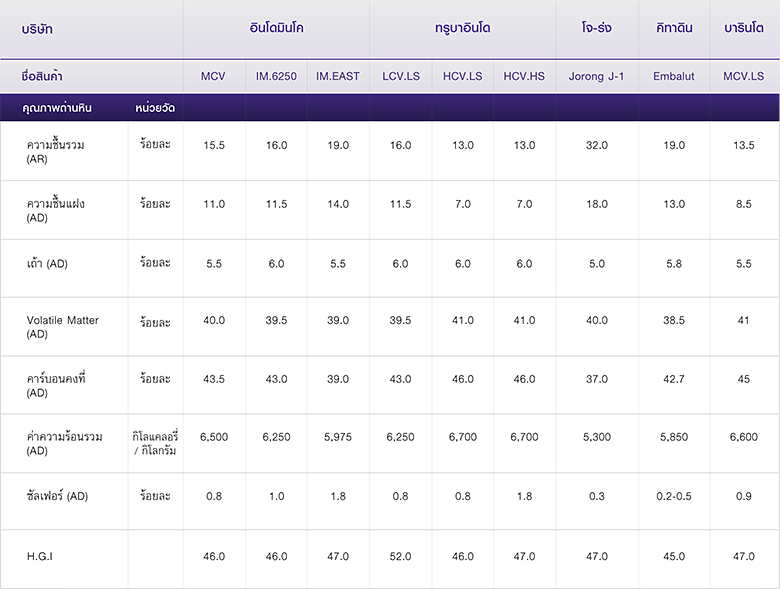780x589 pixels.
Task: Click volatile matter value 40.0 for MCV
Action: tap(214, 320)
